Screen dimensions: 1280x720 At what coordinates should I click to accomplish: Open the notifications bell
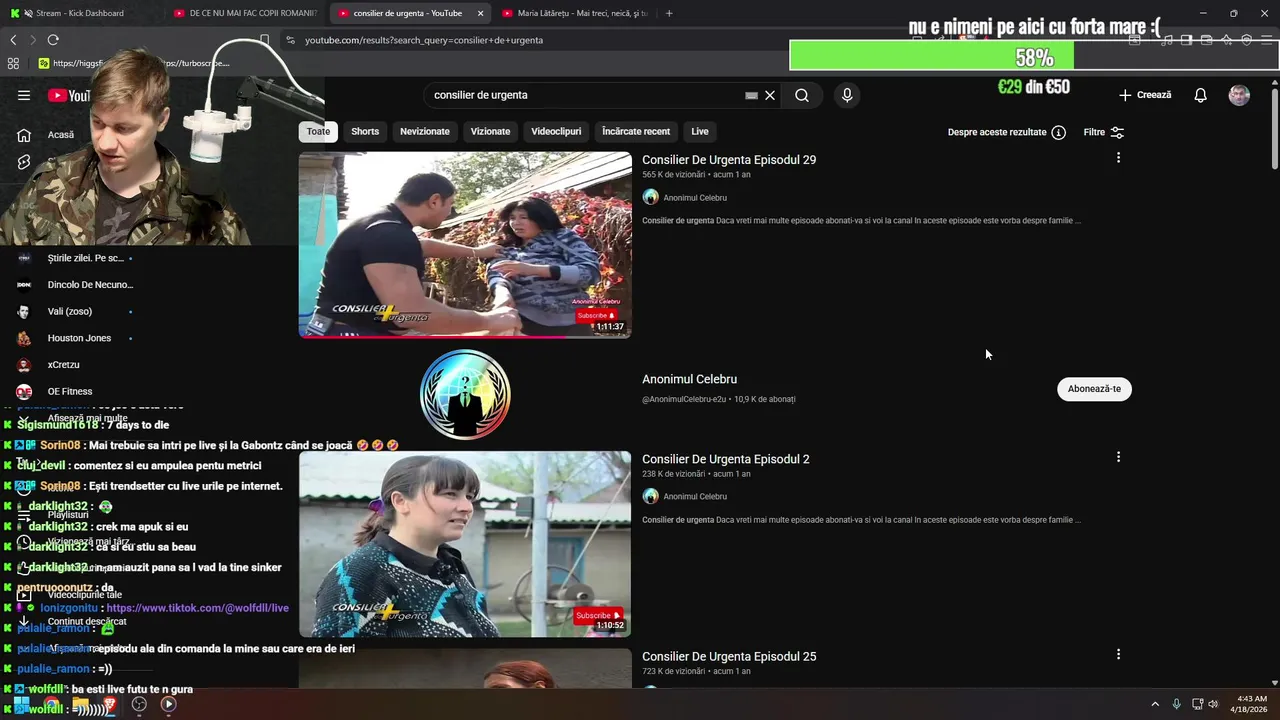tap(1200, 95)
